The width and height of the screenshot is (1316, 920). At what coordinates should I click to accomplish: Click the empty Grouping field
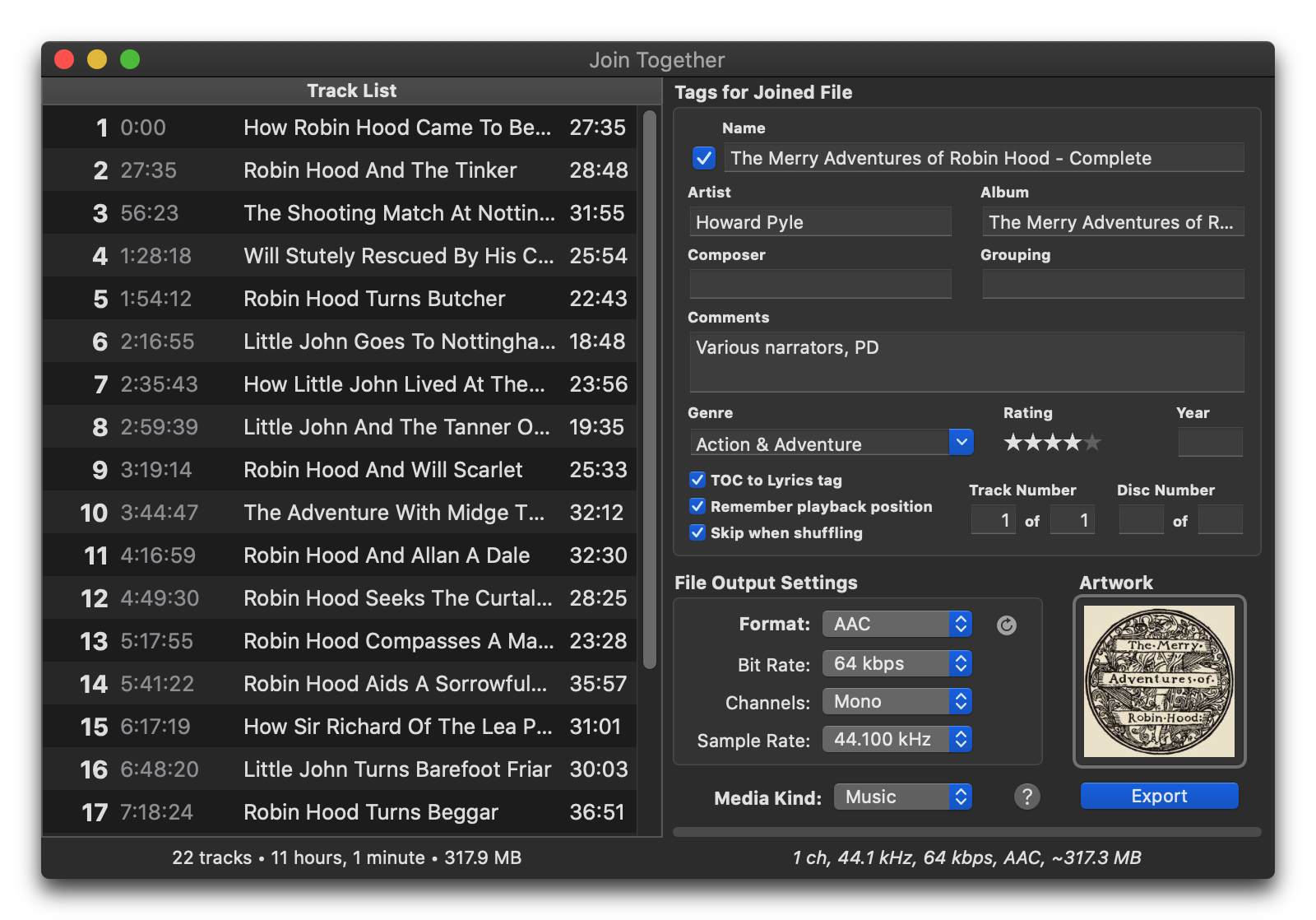[1114, 285]
